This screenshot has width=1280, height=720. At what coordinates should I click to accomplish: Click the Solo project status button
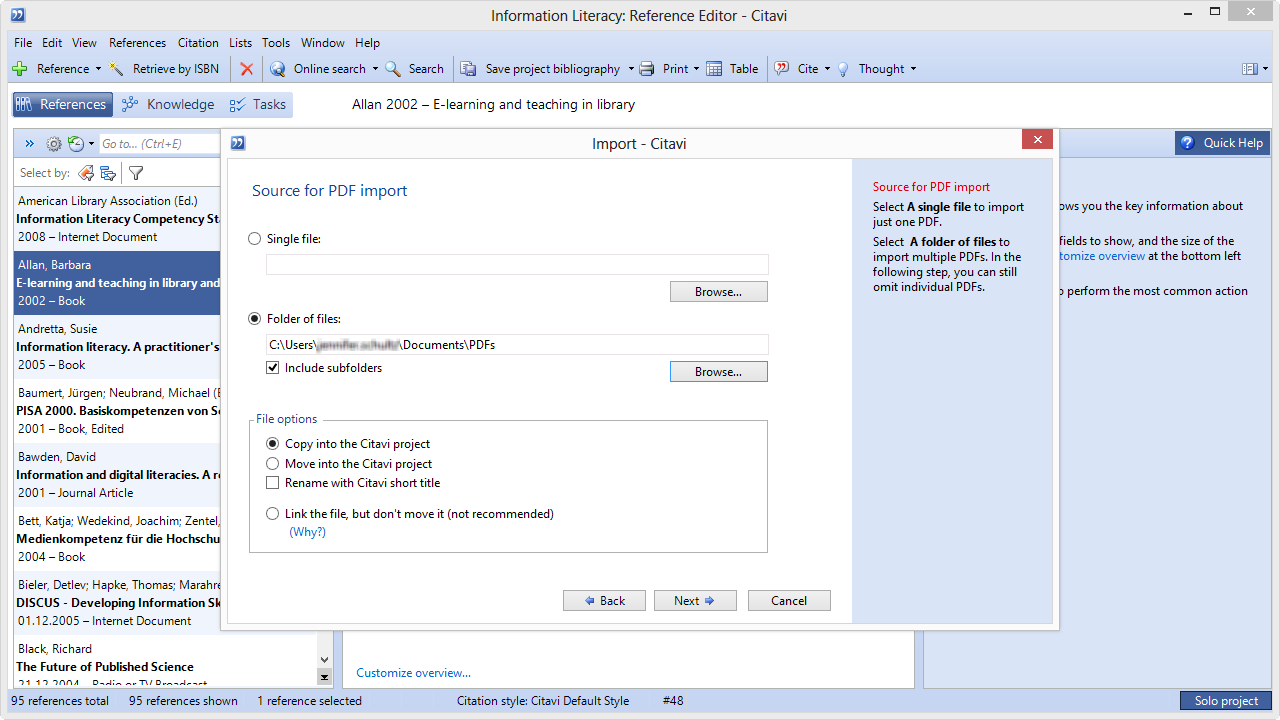pos(1226,701)
